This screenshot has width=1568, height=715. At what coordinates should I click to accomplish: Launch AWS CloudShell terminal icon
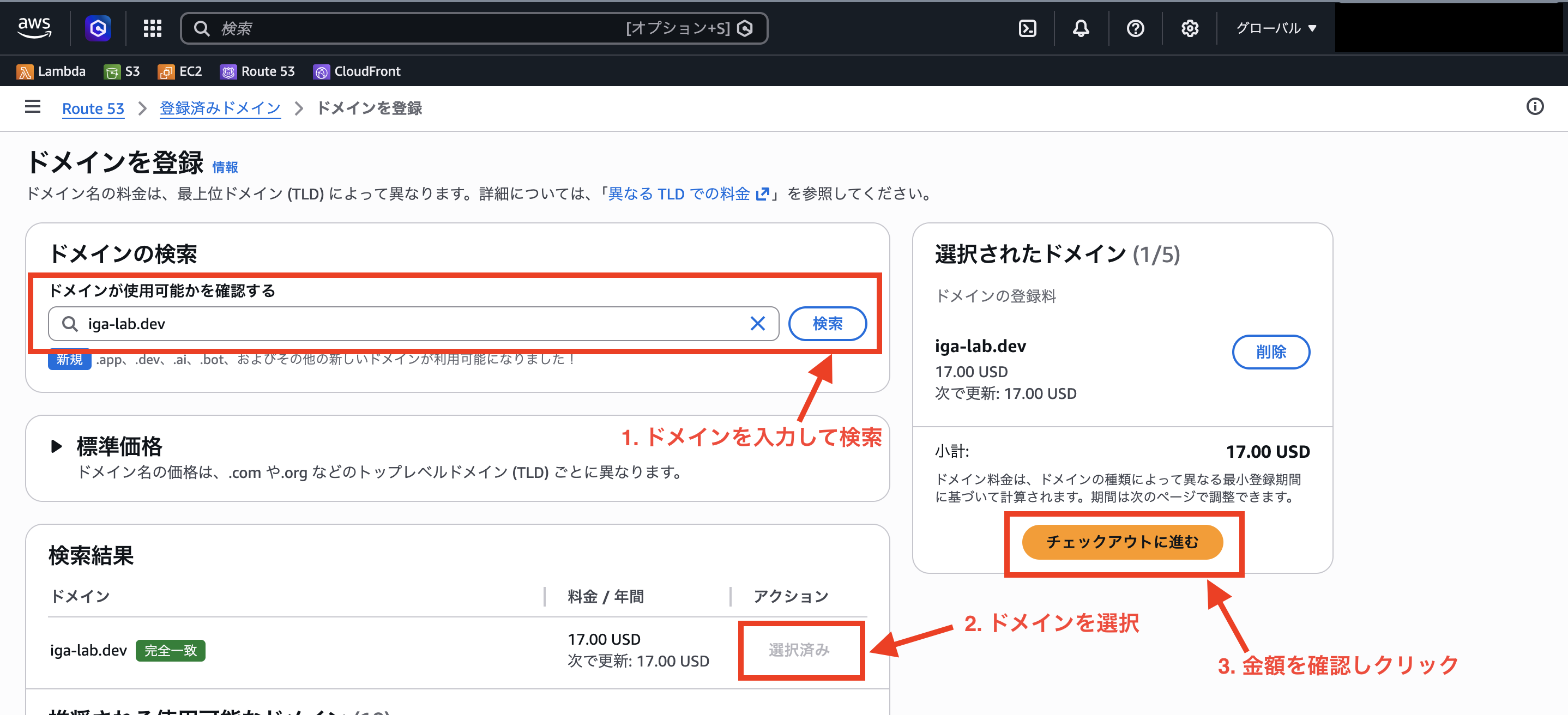point(1028,28)
